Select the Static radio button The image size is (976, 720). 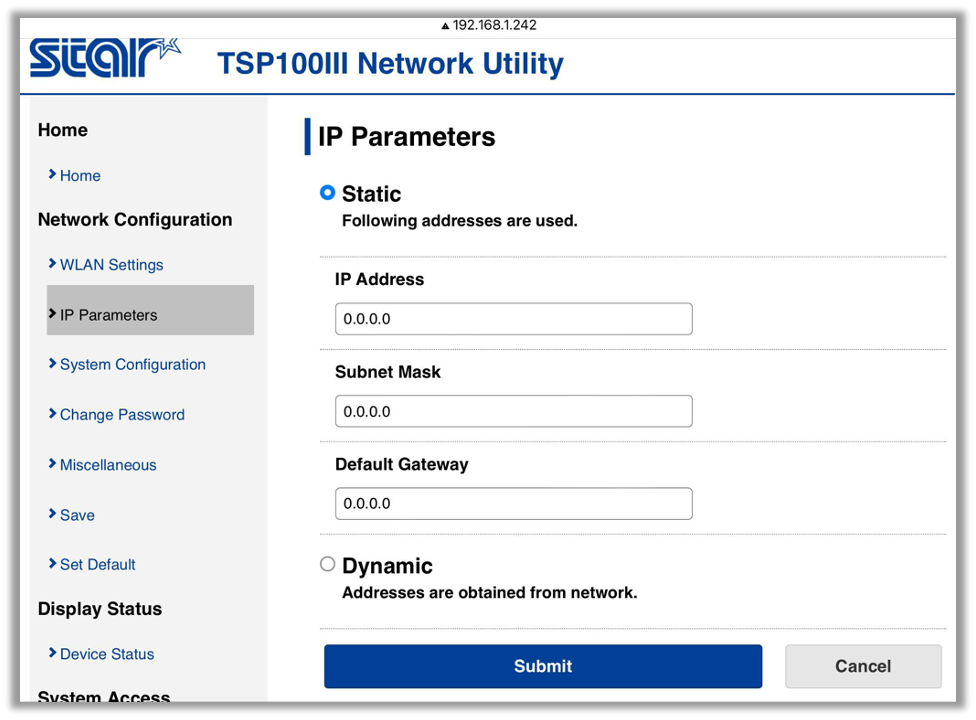point(327,193)
